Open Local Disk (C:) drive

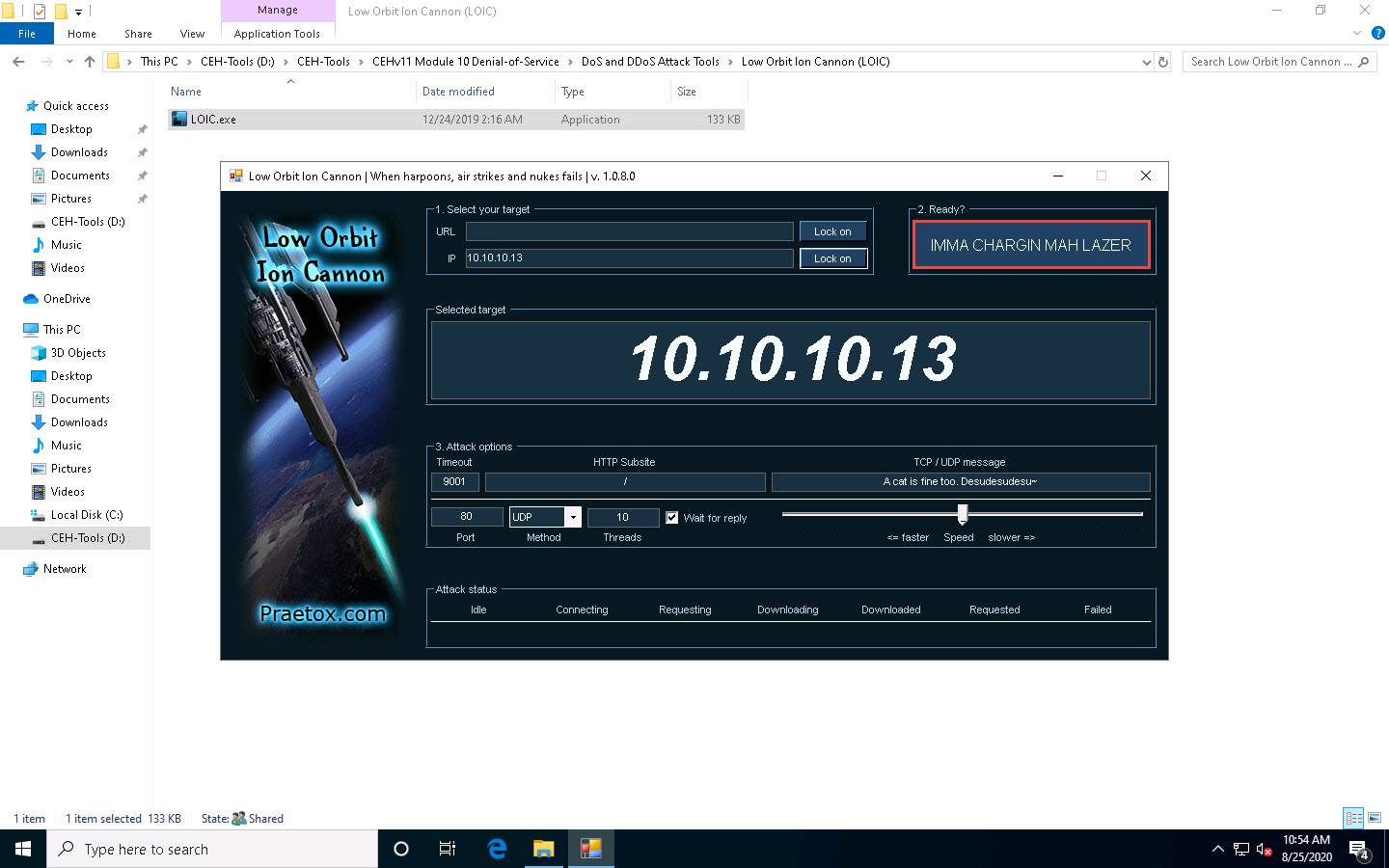pyautogui.click(x=87, y=515)
